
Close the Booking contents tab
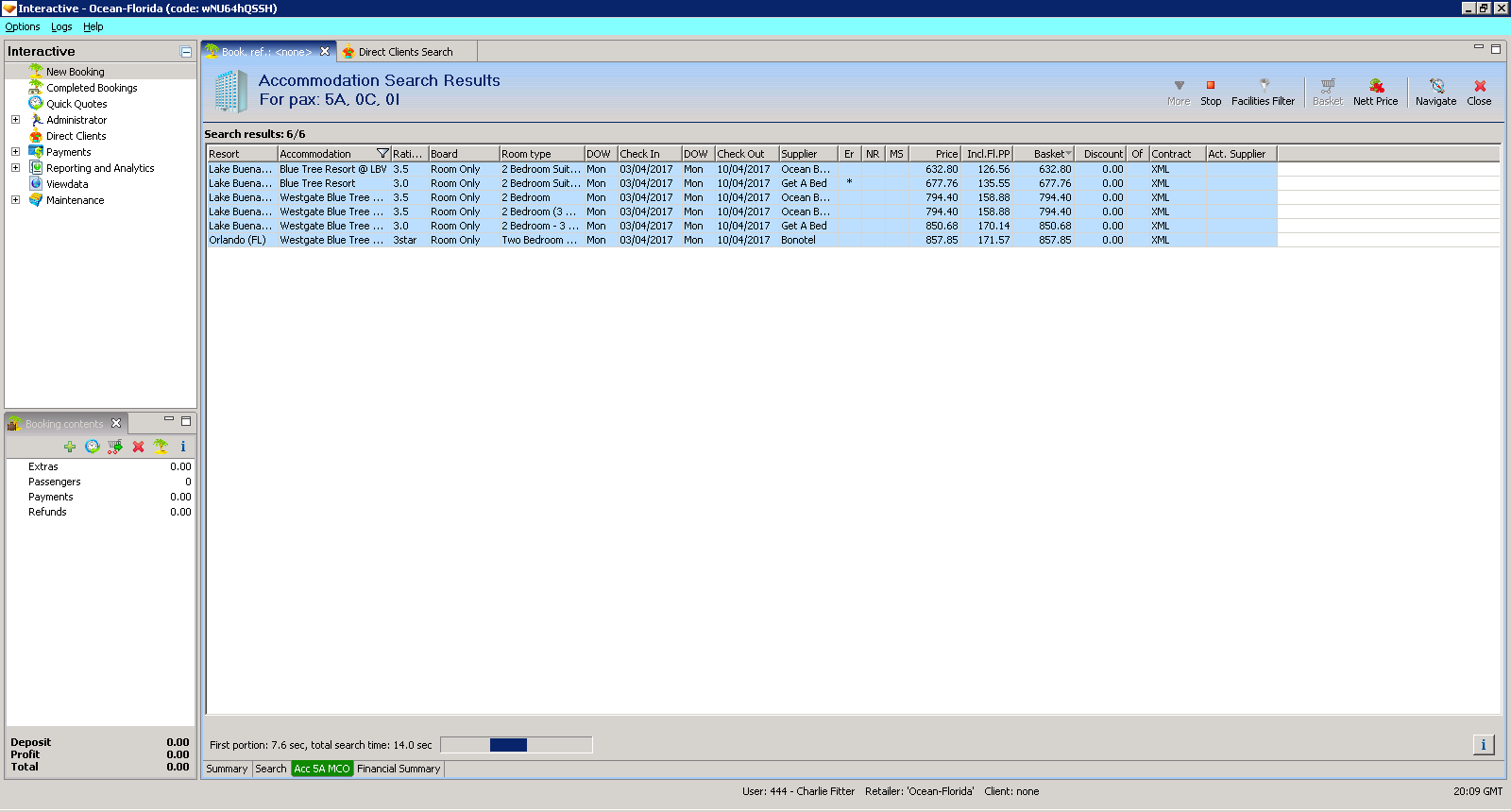116,423
